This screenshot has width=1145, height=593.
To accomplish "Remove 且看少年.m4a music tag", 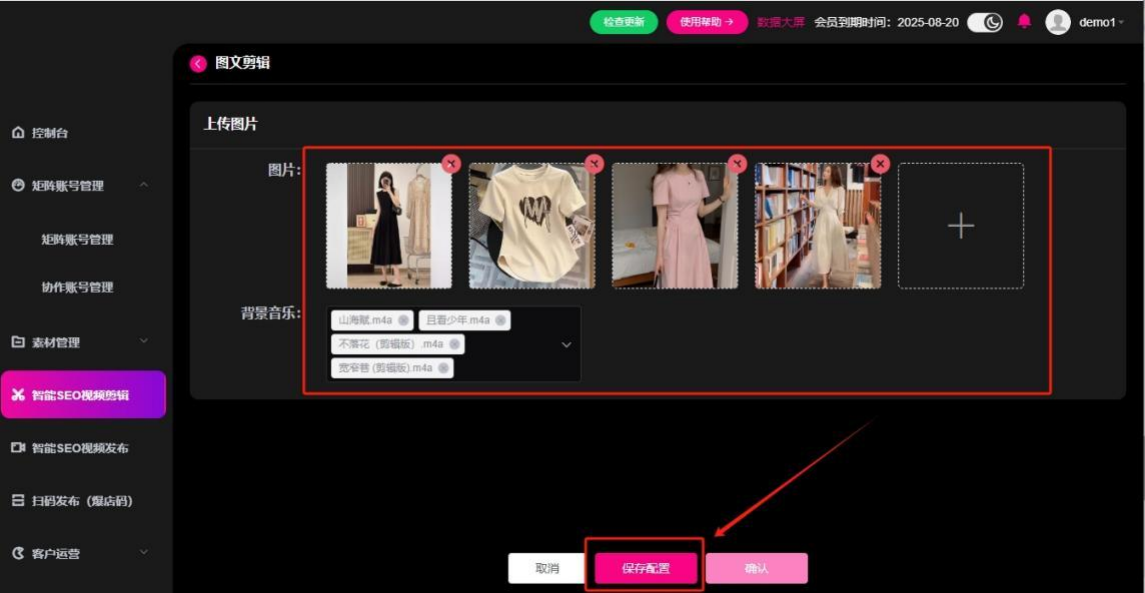I will [x=500, y=320].
